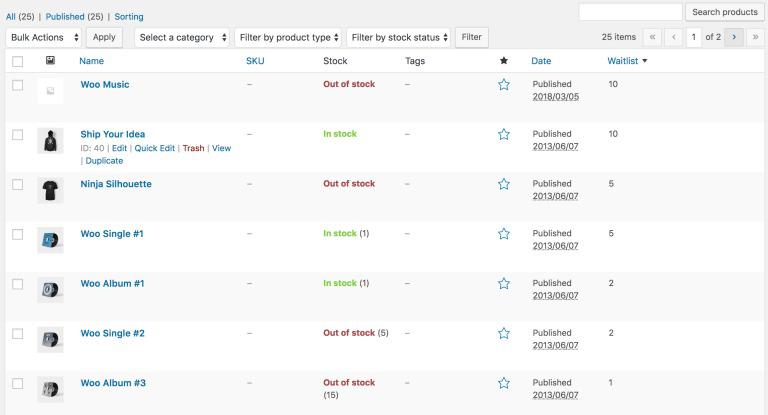This screenshot has width=768, height=415.
Task: Tick the Woo Single #1 checkbox
Action: (17, 234)
